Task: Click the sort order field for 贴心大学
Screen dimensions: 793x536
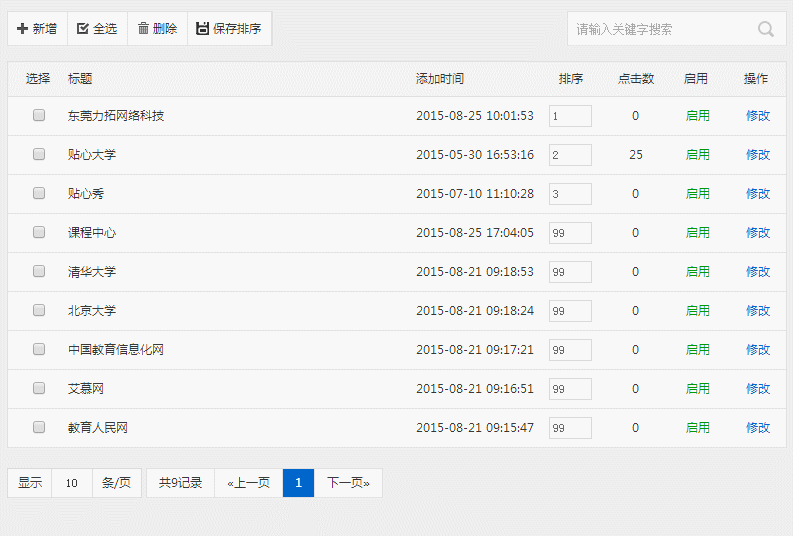Action: point(570,155)
